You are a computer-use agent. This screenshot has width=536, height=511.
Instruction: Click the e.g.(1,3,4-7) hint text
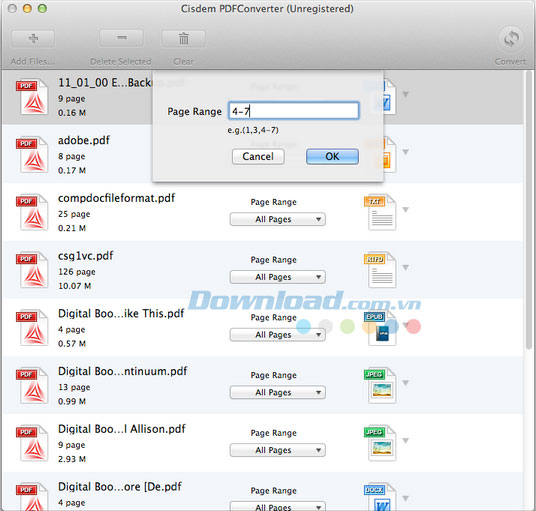point(253,130)
